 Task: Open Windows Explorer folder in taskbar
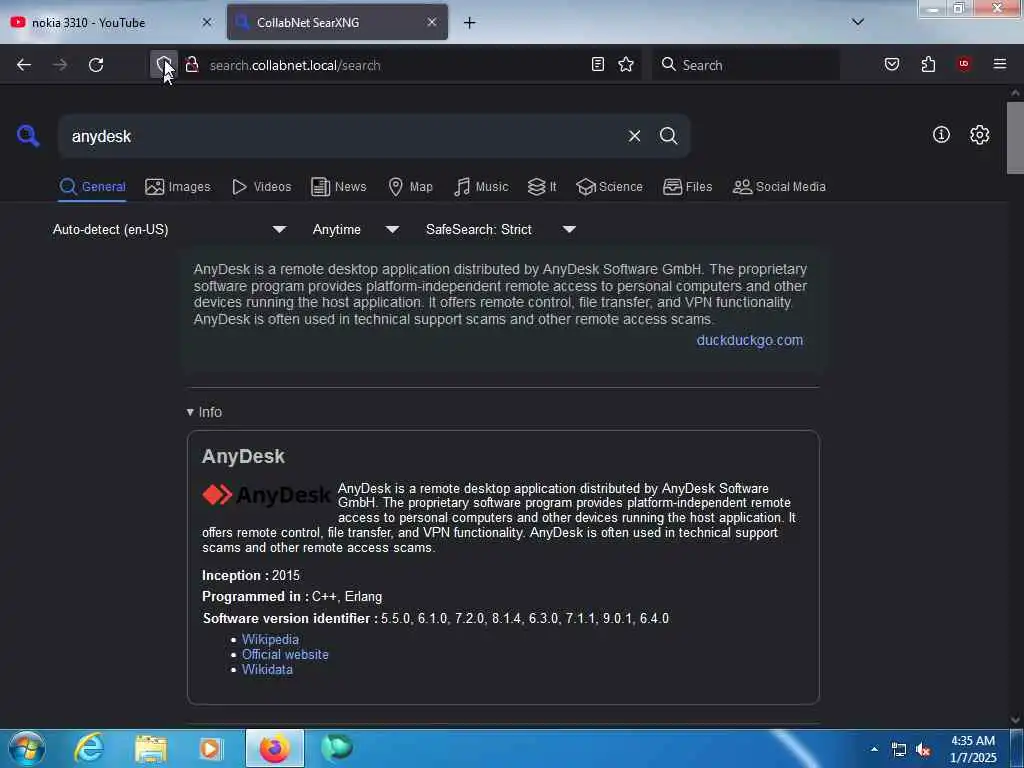[x=151, y=748]
